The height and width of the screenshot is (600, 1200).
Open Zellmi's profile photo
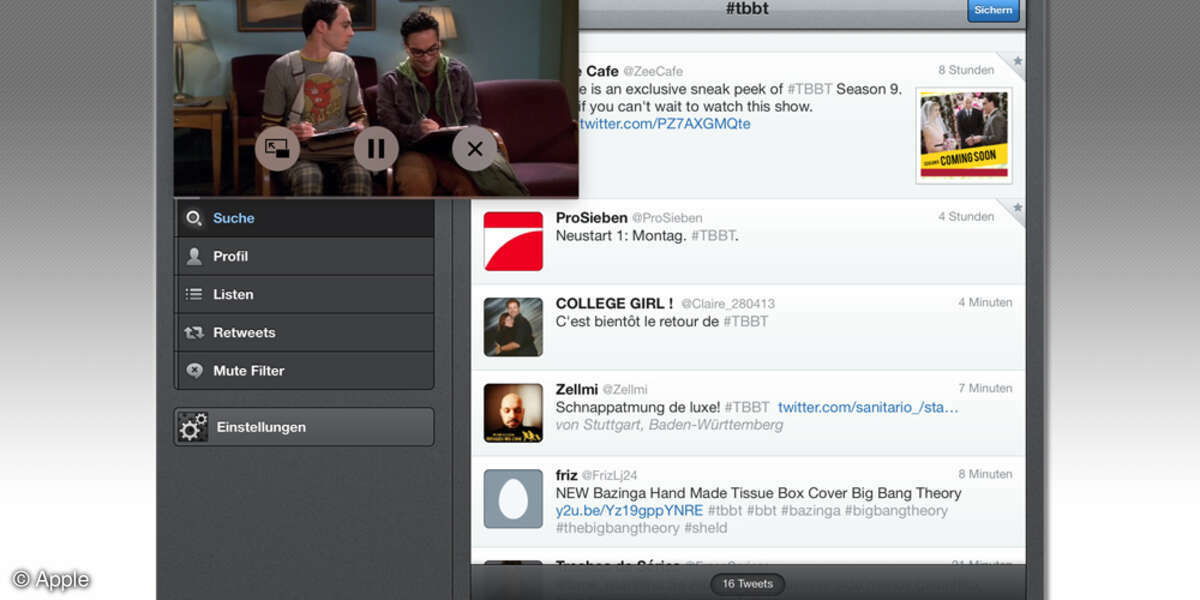pyautogui.click(x=513, y=413)
